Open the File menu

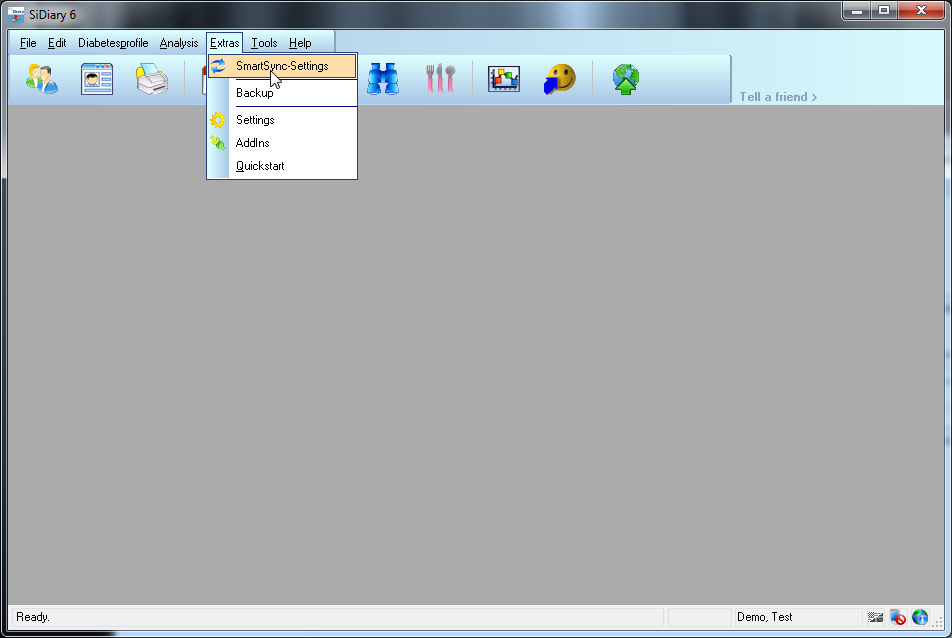[28, 43]
